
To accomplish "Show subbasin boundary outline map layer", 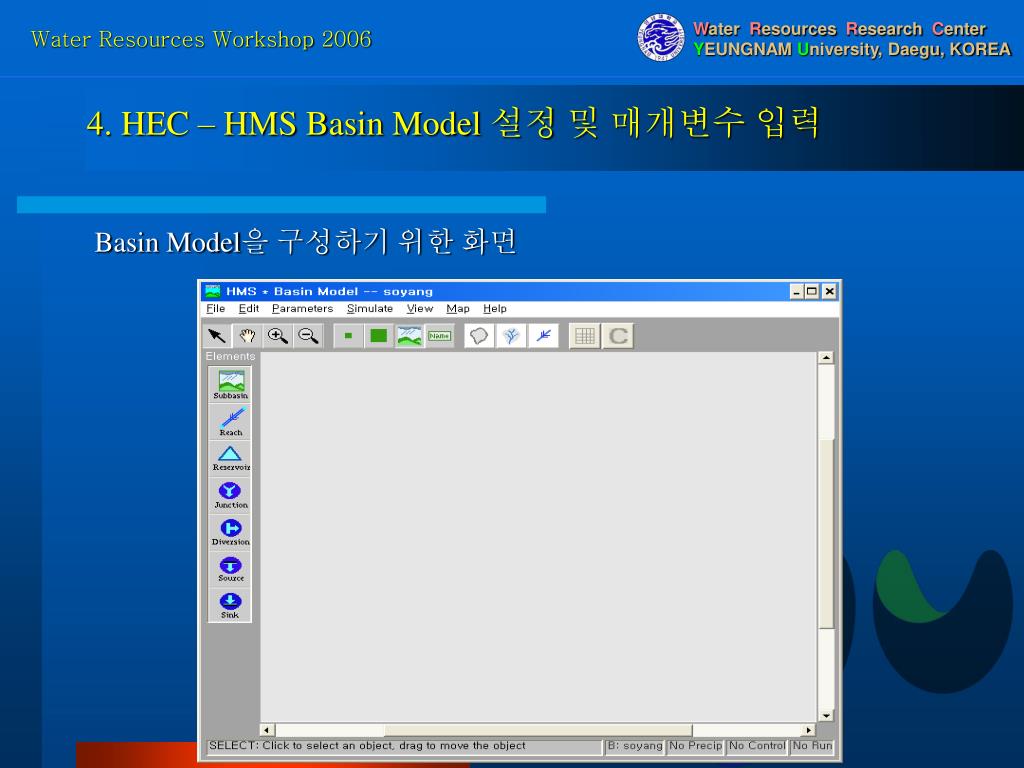I will [479, 336].
